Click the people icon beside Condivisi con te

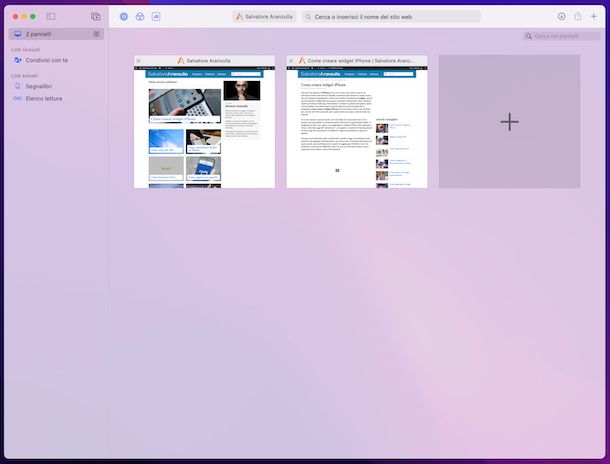(x=18, y=60)
